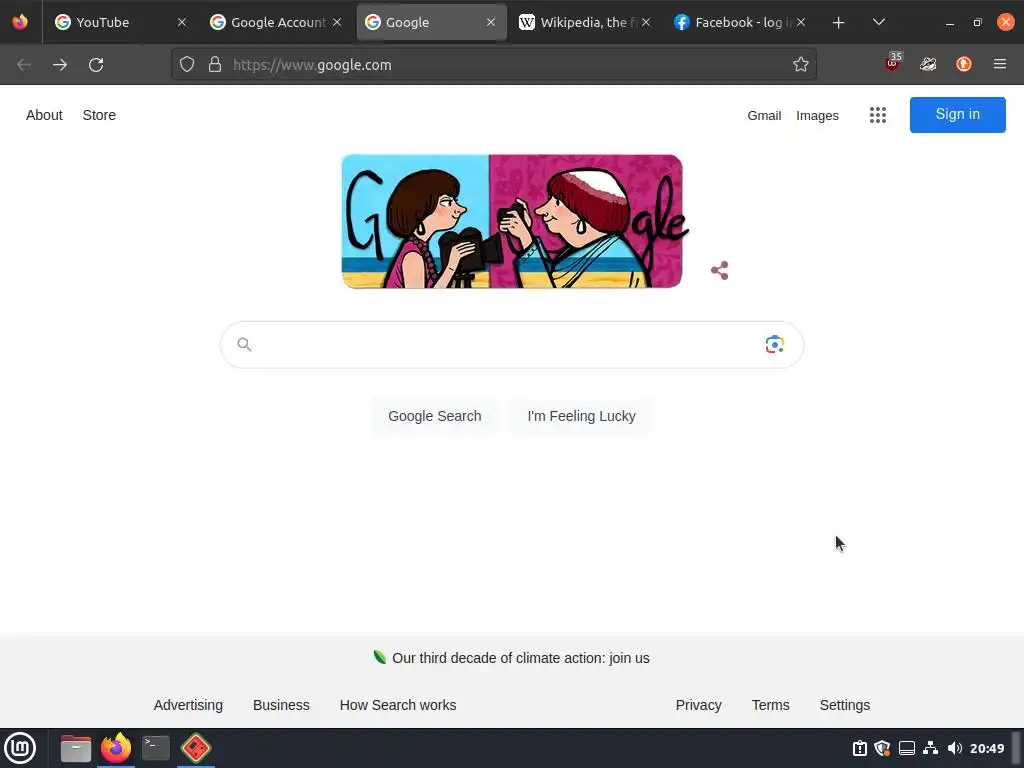
Task: Close the Google Account tab
Action: click(x=337, y=22)
